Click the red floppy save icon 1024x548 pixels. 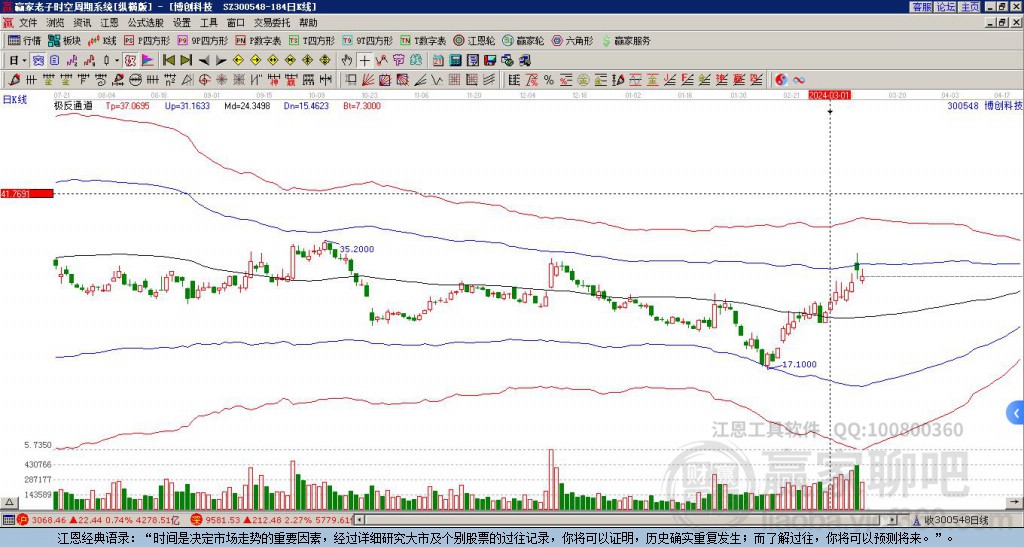pyautogui.click(x=490, y=60)
